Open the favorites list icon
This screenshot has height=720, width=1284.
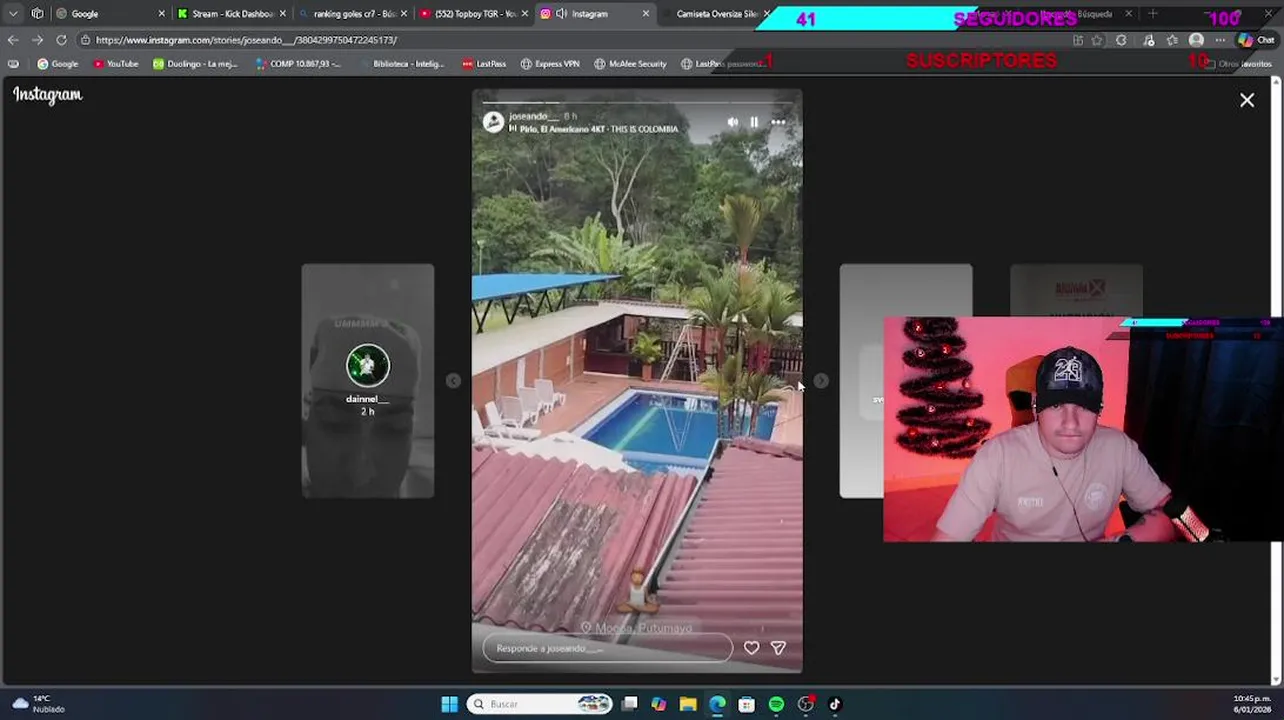(1171, 40)
